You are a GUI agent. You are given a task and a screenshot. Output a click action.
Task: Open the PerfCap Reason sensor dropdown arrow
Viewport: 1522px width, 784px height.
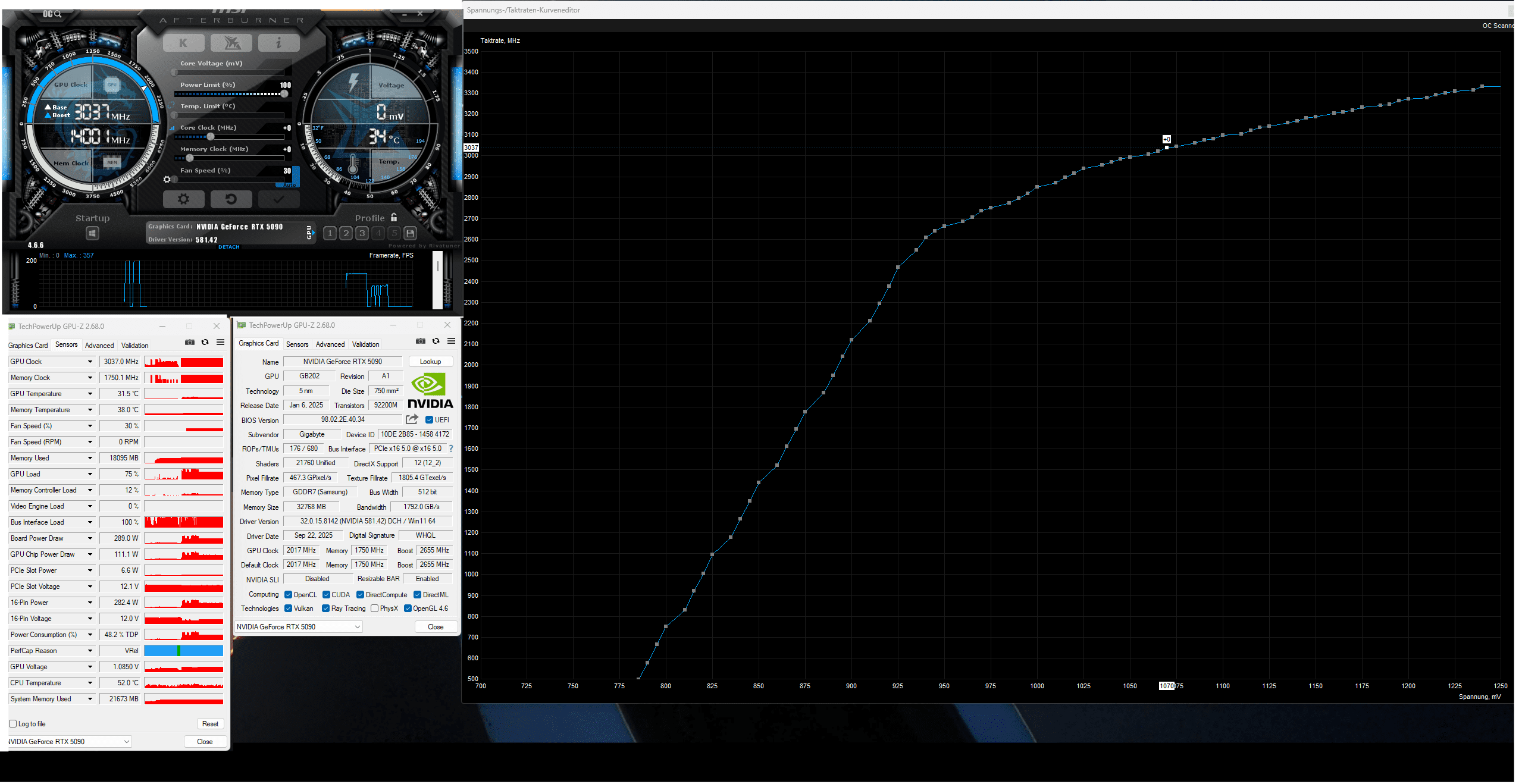[x=90, y=651]
